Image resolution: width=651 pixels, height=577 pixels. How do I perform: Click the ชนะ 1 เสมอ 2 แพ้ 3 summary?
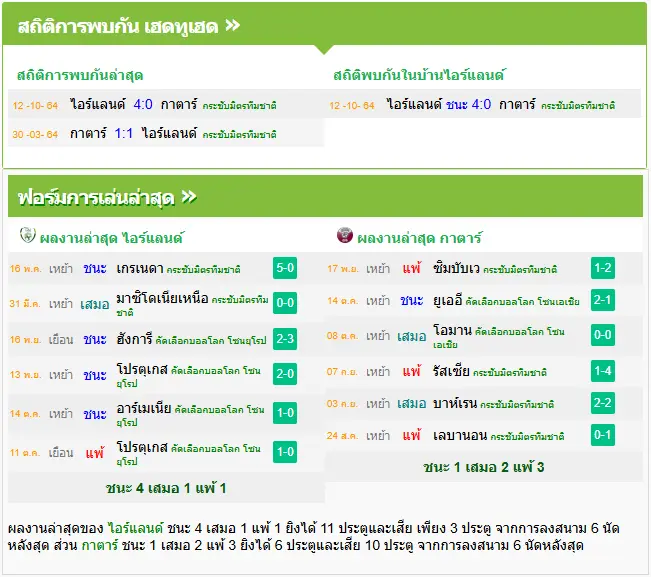(x=484, y=467)
